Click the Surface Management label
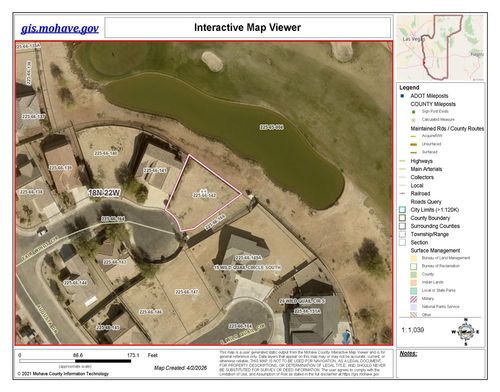 [435, 250]
